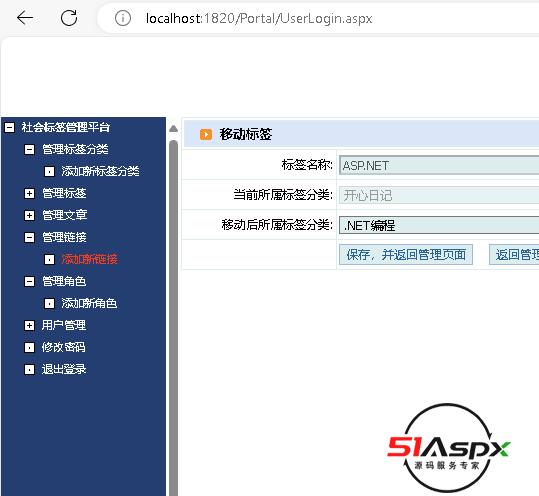Click the 标签名称 input field
539x496 pixels.
pos(439,165)
